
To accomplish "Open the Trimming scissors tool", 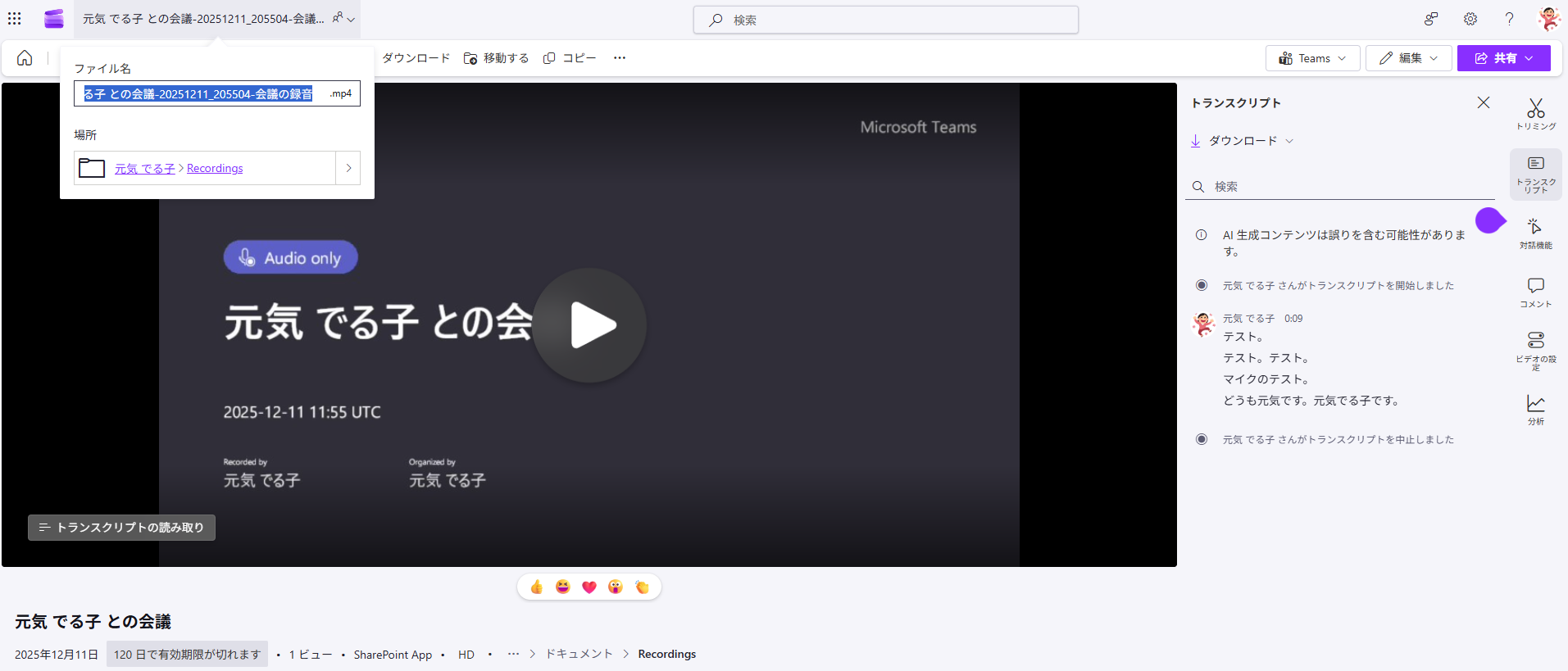I will coord(1535,114).
